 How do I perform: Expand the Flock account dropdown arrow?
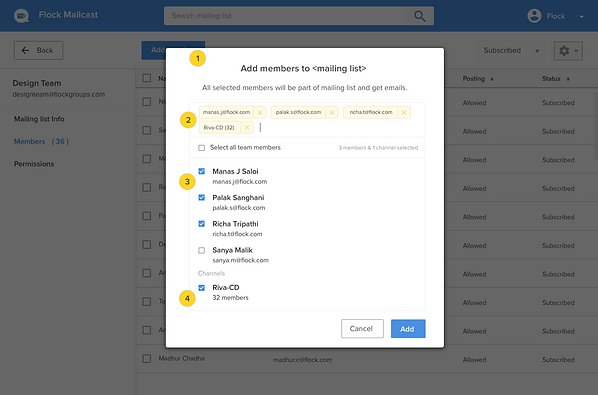coord(581,16)
